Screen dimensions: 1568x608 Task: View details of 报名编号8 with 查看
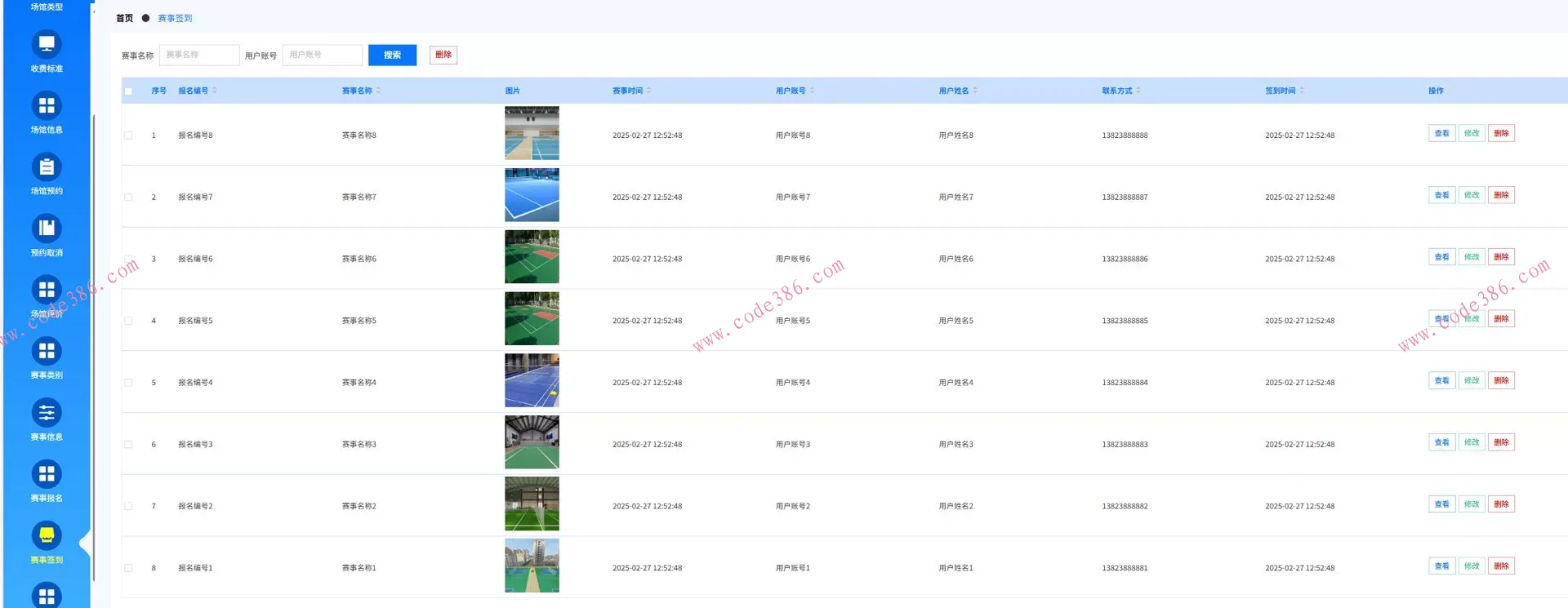[1441, 133]
